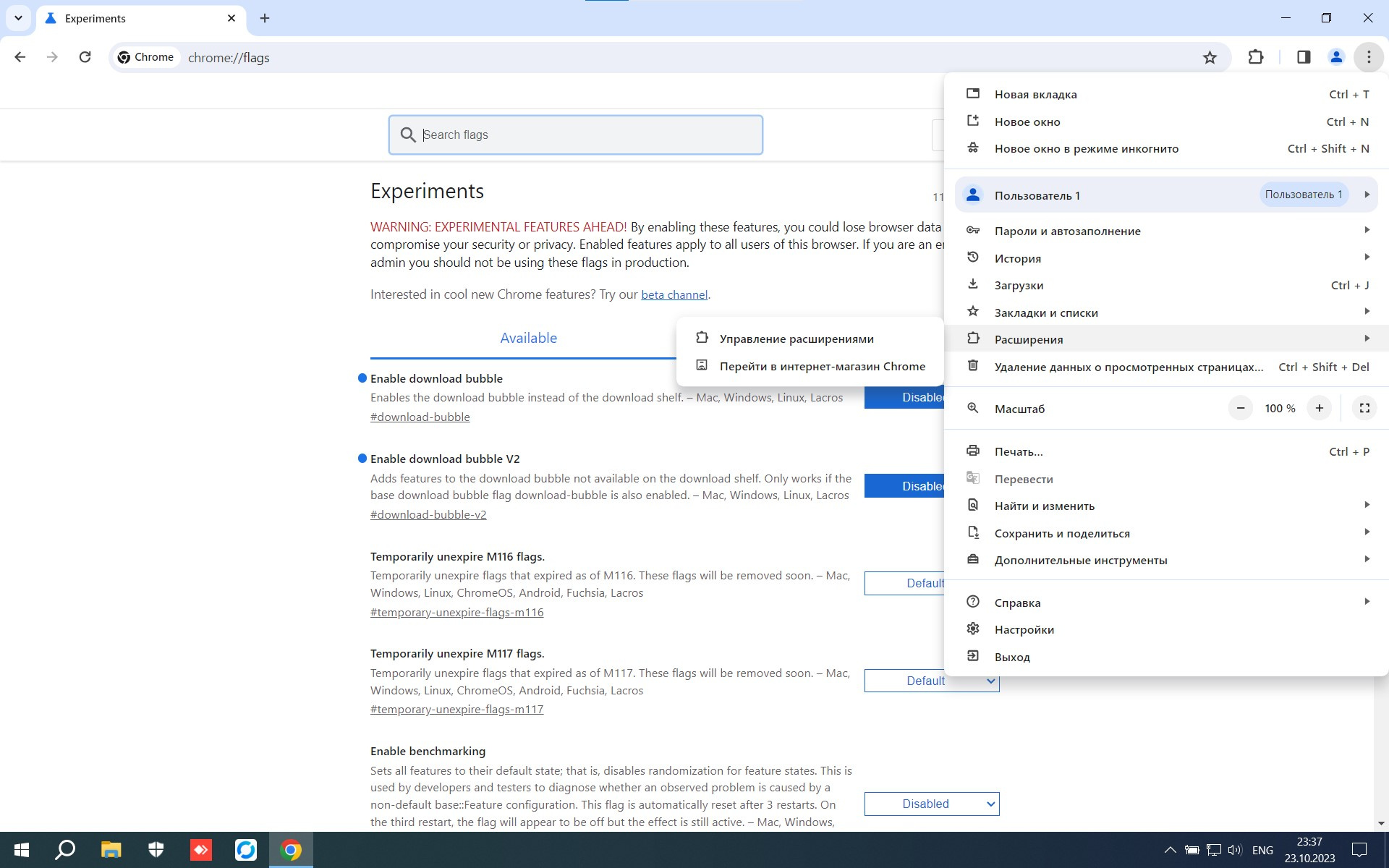The height and width of the screenshot is (868, 1389).
Task: Open the blue sync app taskbar icon
Action: tap(246, 850)
